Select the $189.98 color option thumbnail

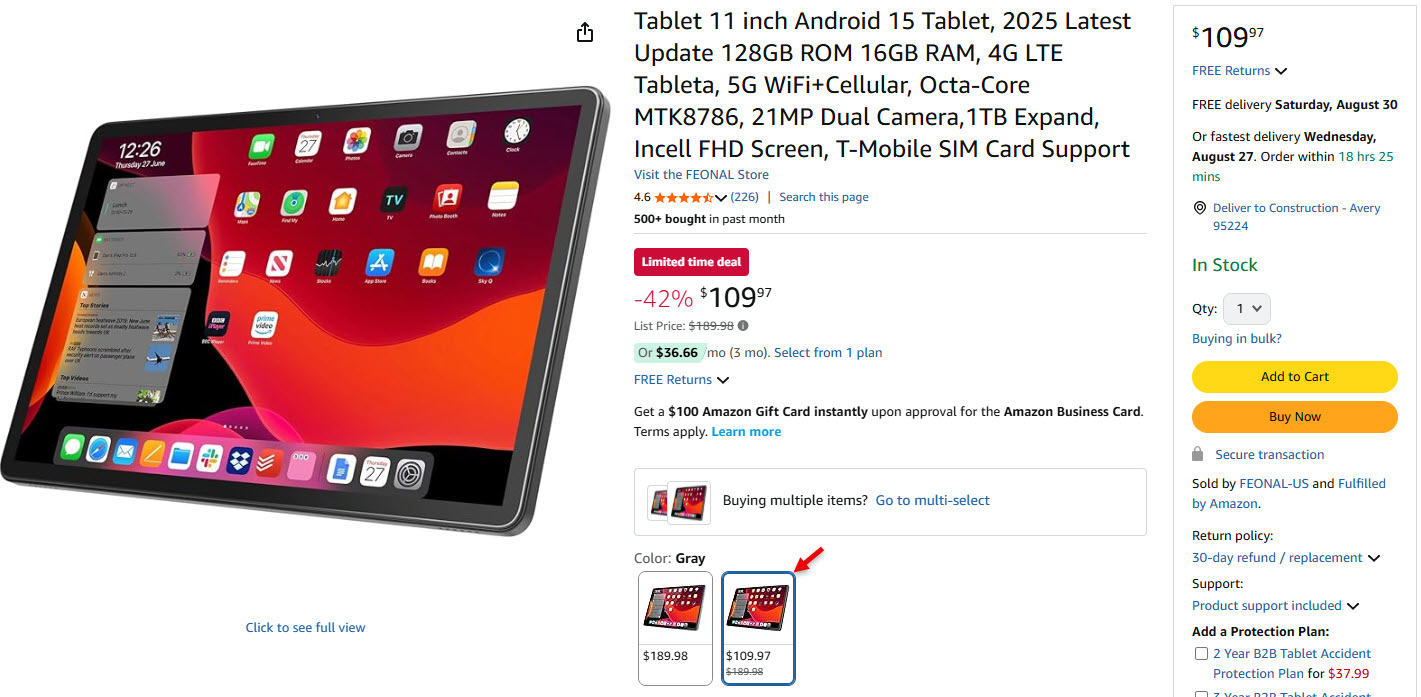[x=675, y=628]
